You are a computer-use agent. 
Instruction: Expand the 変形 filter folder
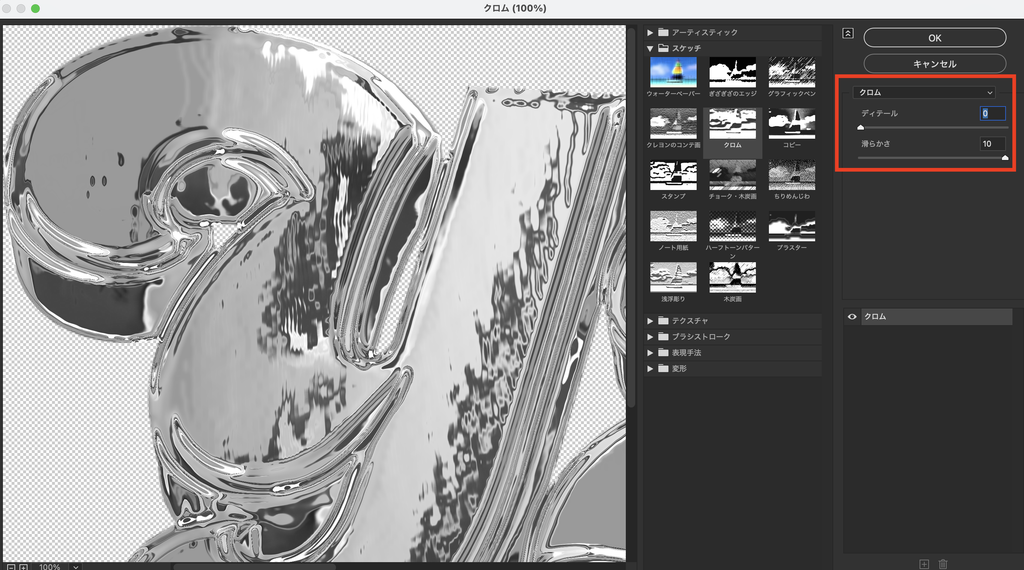click(650, 369)
